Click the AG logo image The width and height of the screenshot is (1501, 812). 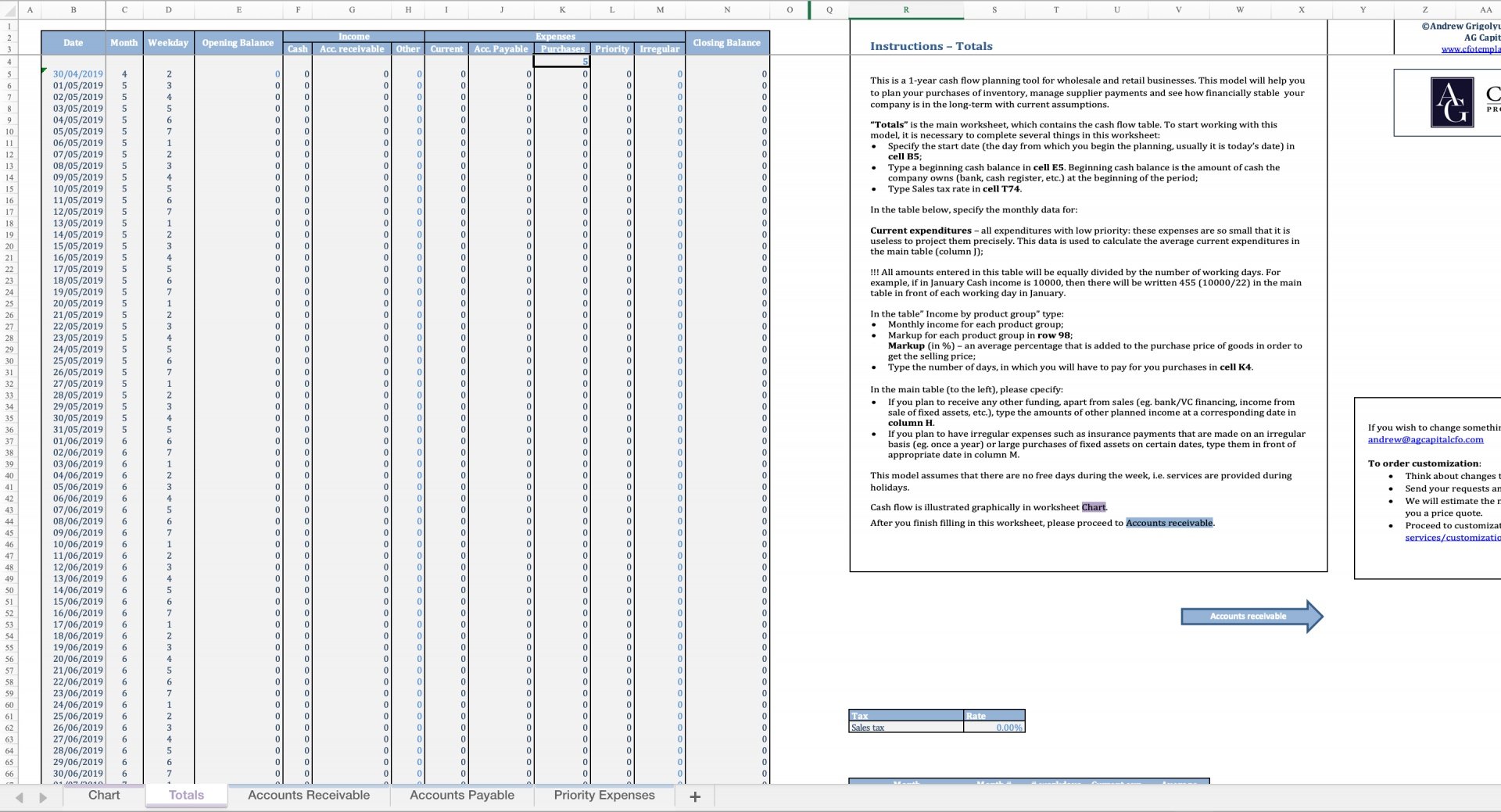(1452, 102)
